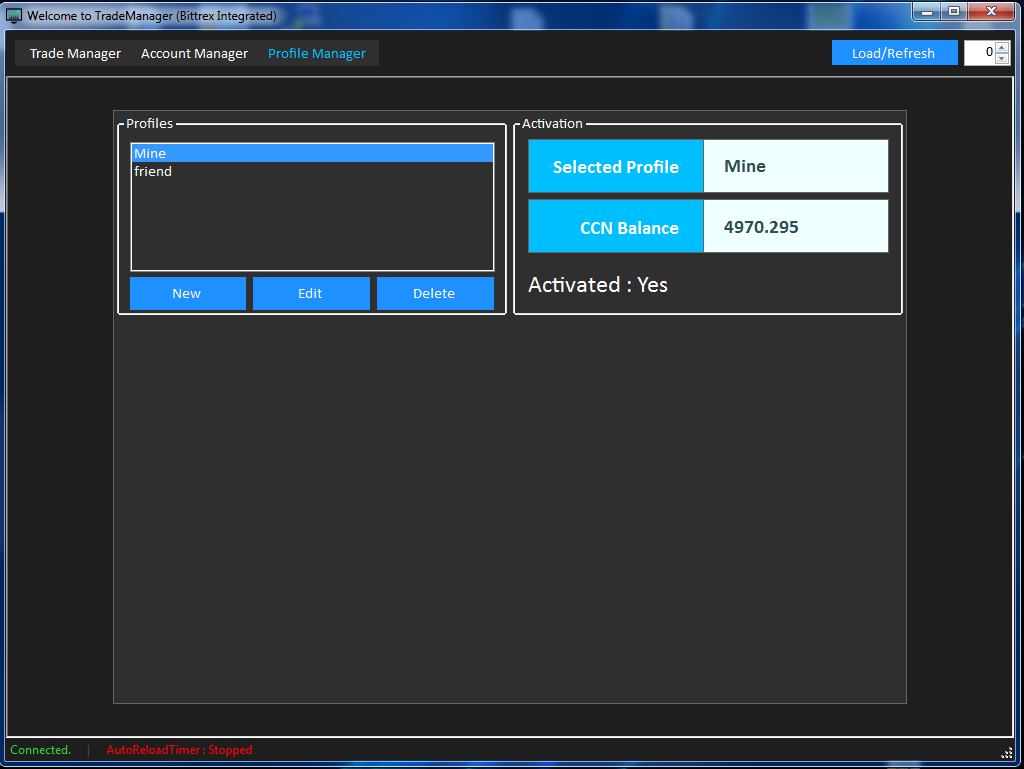Select the 'Mine' profile in the list
1024x769 pixels.
click(x=312, y=153)
